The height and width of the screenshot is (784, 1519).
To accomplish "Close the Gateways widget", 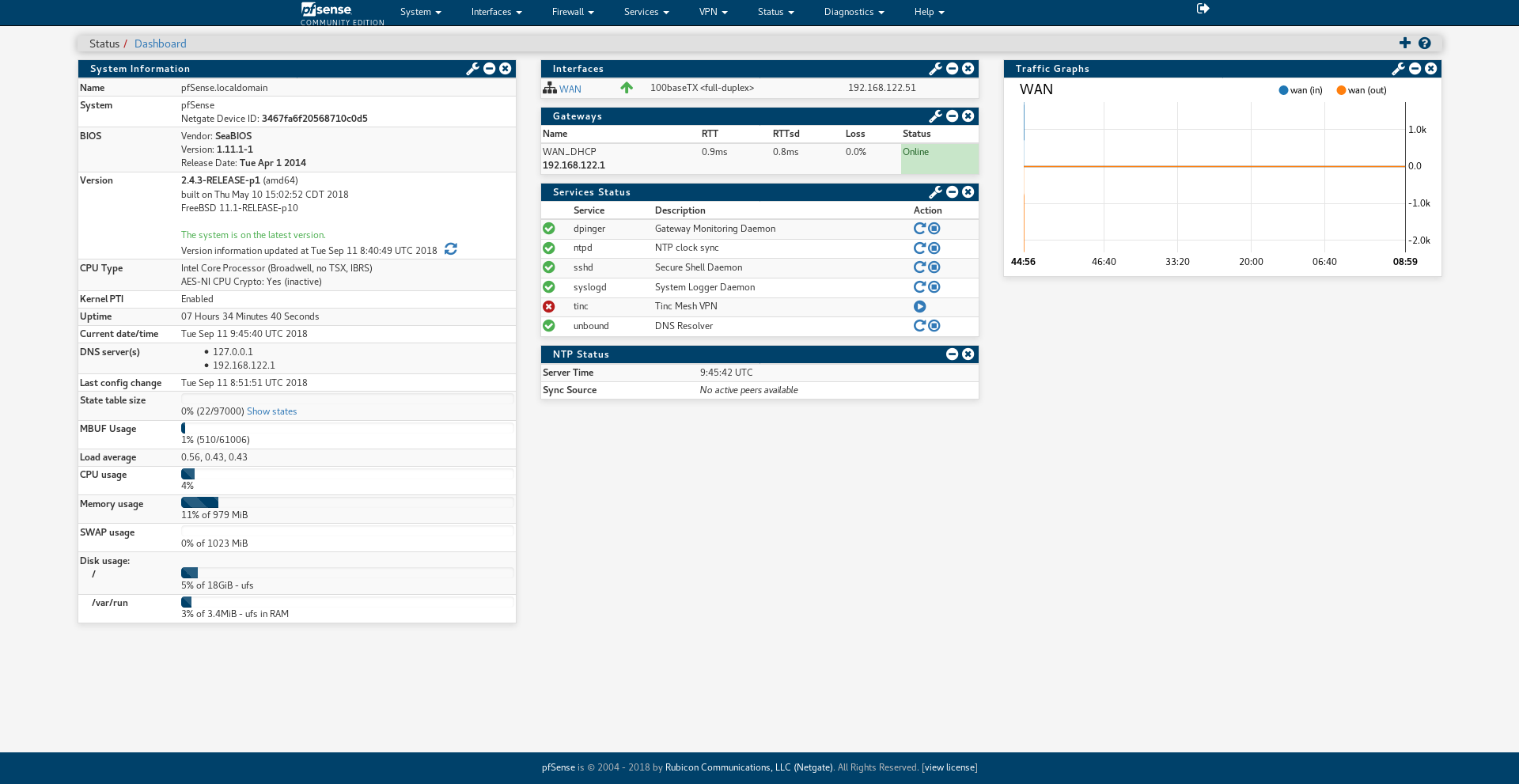I will pyautogui.click(x=968, y=116).
